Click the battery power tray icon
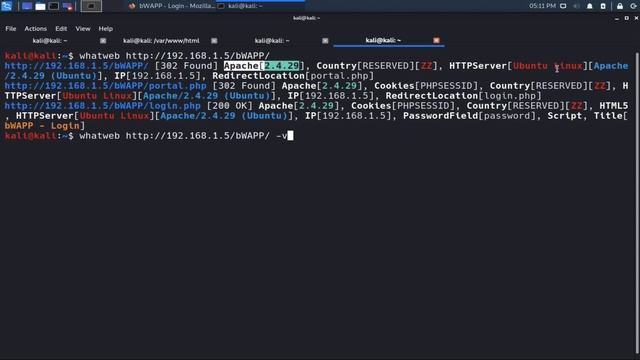The width and height of the screenshot is (640, 360). [603, 6]
